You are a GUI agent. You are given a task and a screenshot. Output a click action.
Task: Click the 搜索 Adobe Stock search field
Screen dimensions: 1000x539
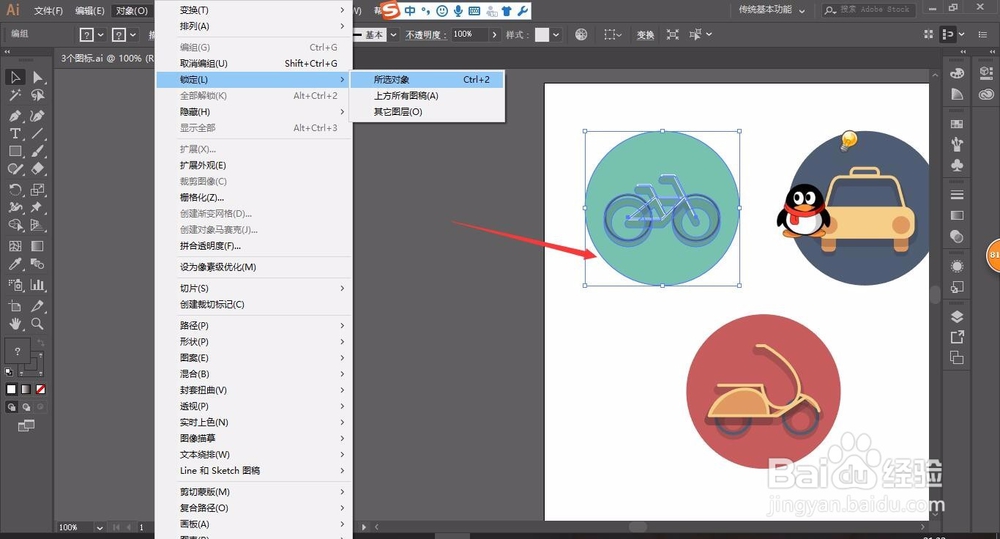pyautogui.click(x=869, y=10)
